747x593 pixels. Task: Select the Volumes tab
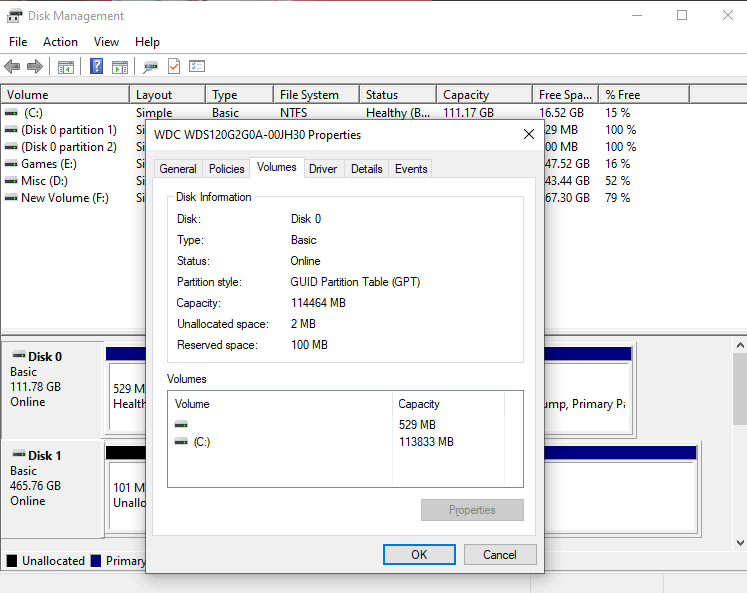277,167
